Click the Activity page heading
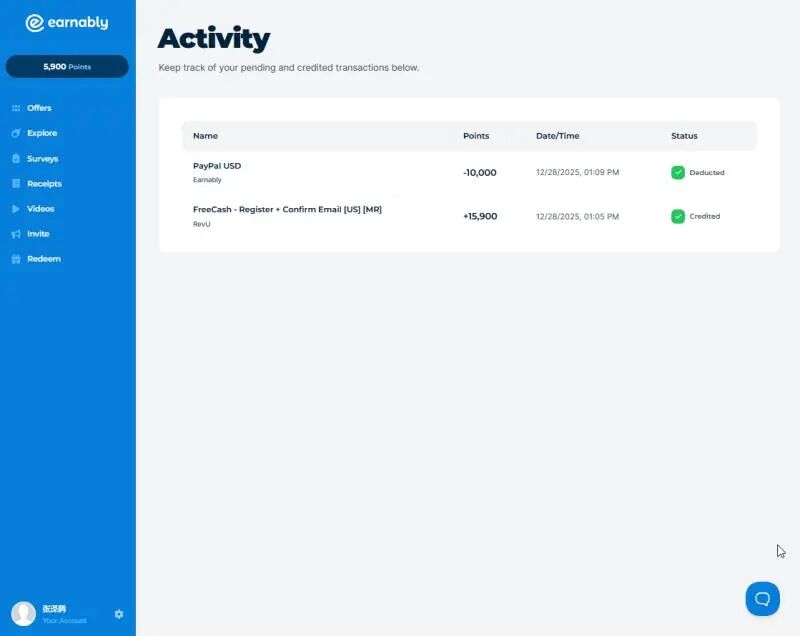Viewport: 800px width, 636px height. coord(214,39)
